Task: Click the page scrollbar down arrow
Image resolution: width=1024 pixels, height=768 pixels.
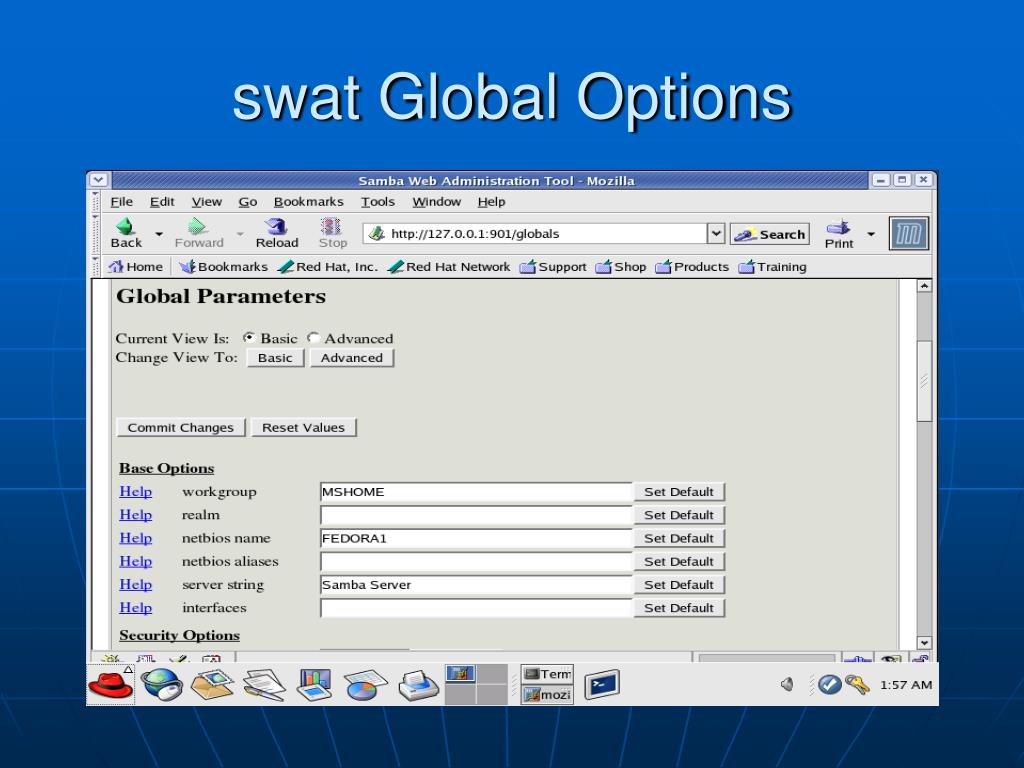Action: [x=923, y=643]
